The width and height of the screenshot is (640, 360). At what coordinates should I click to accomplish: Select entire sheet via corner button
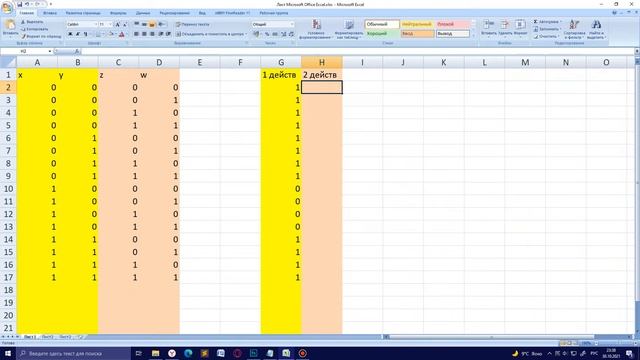8,62
